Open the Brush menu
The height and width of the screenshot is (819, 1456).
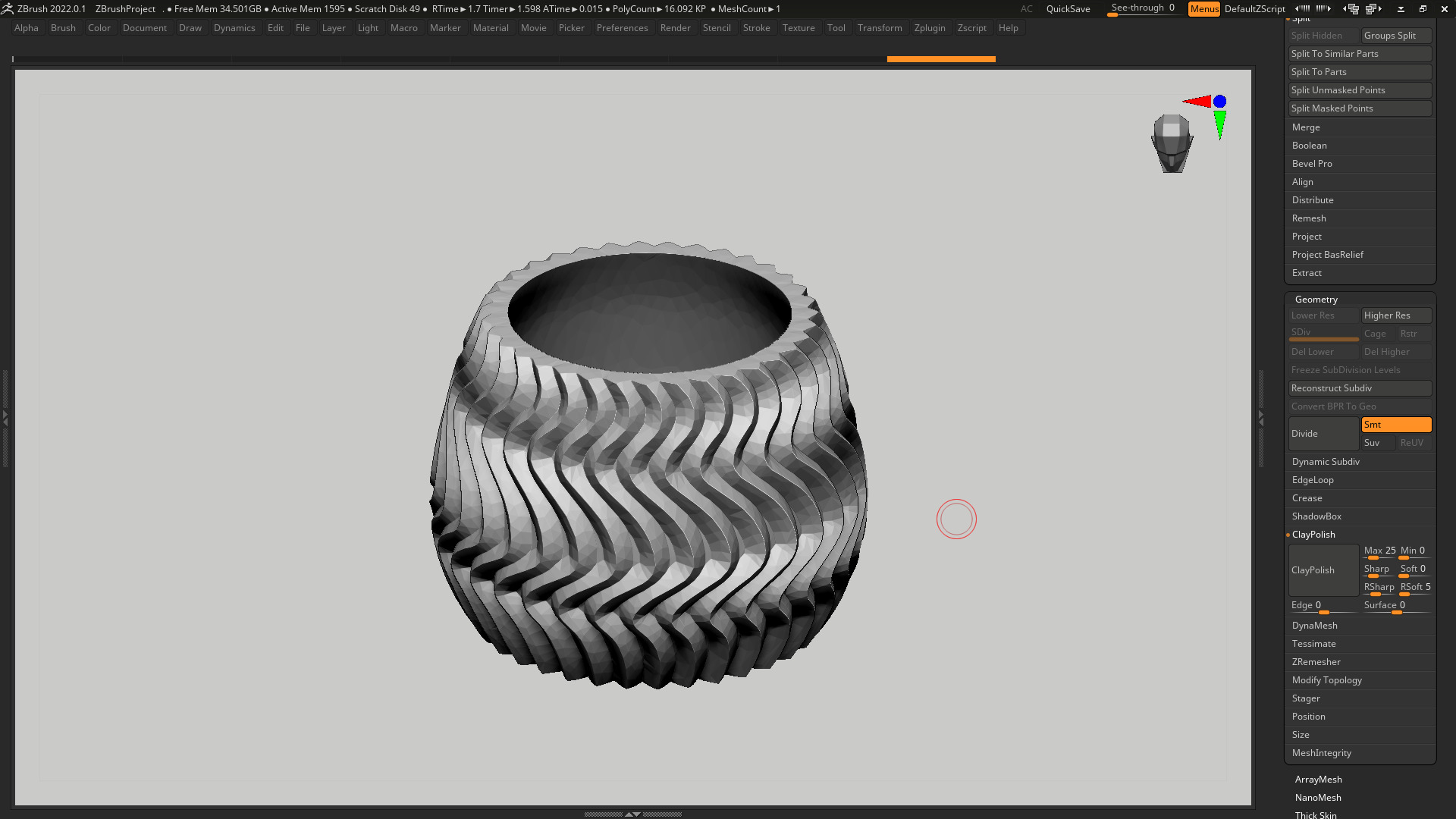(x=63, y=28)
